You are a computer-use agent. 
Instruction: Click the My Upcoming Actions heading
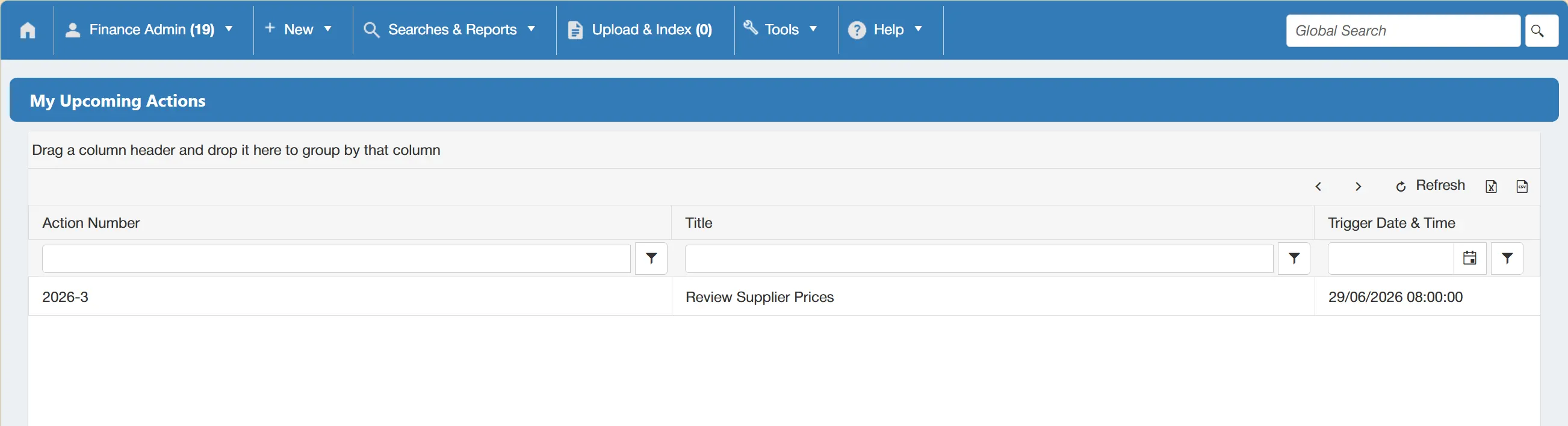tap(117, 101)
